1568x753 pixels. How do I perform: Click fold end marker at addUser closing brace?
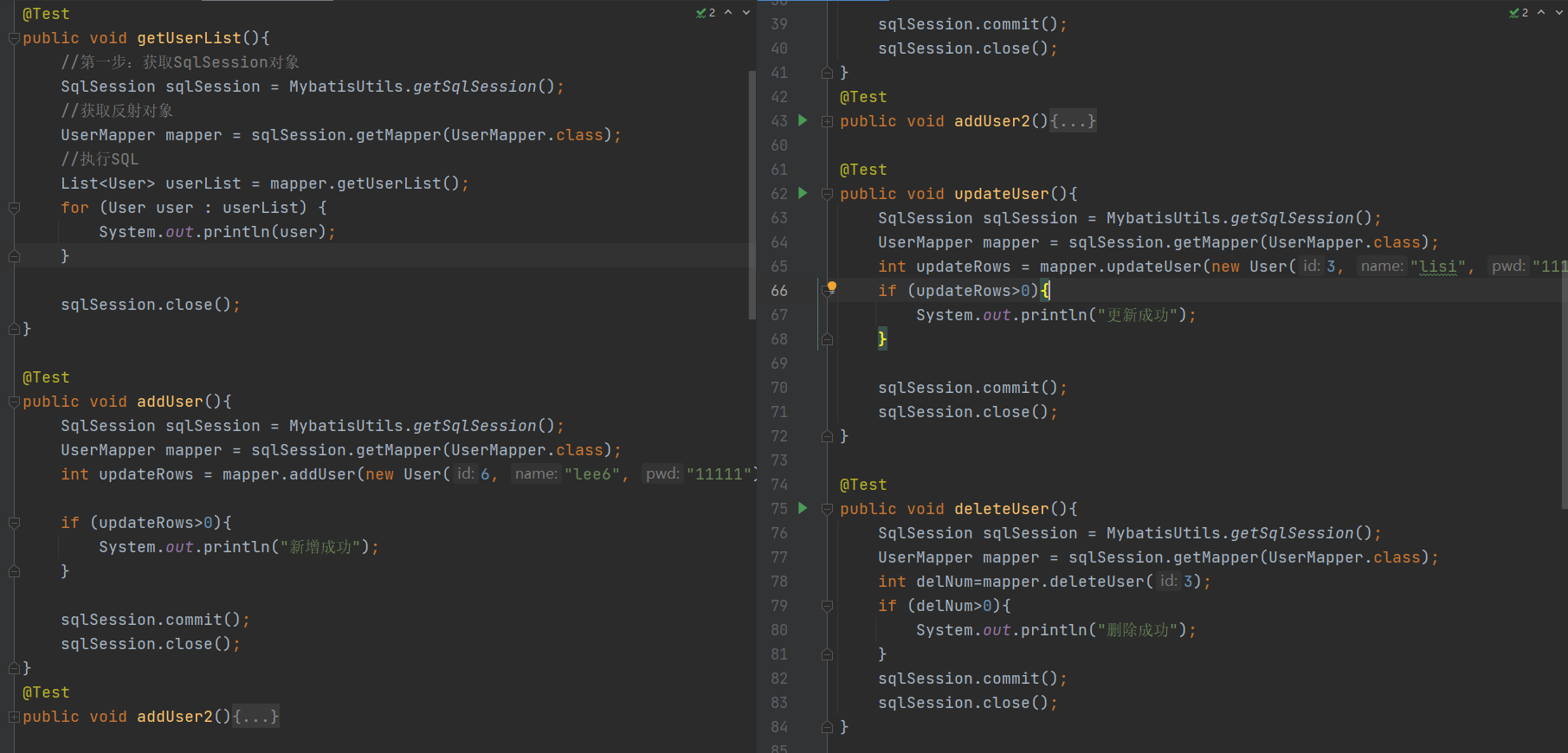coord(14,668)
